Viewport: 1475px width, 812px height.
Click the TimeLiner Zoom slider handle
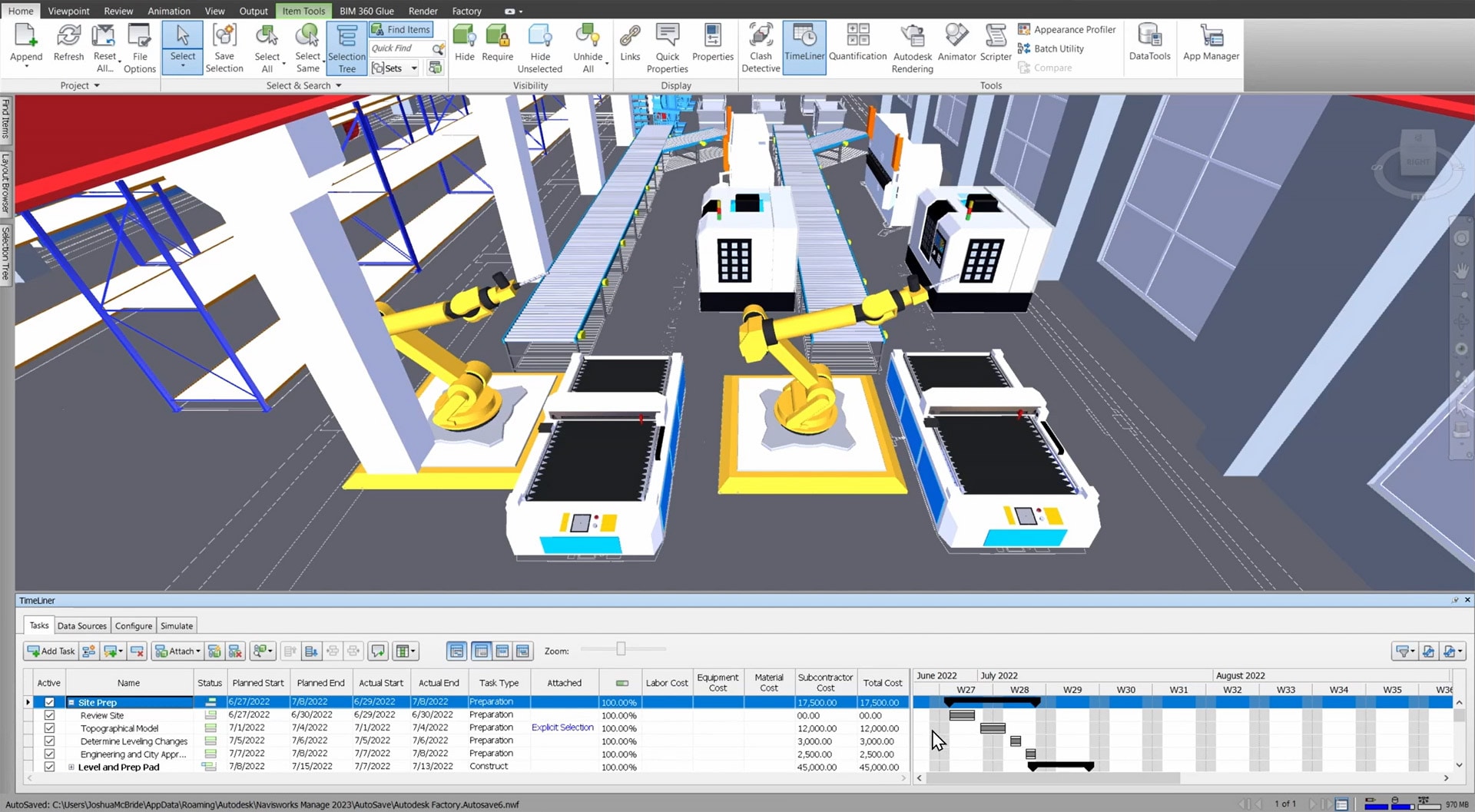click(x=621, y=650)
